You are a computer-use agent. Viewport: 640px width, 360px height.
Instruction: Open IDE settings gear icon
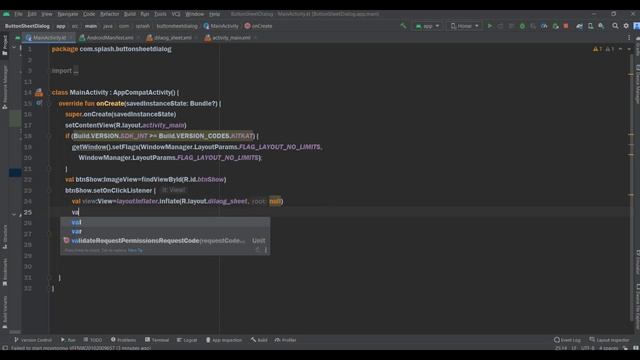point(626,26)
